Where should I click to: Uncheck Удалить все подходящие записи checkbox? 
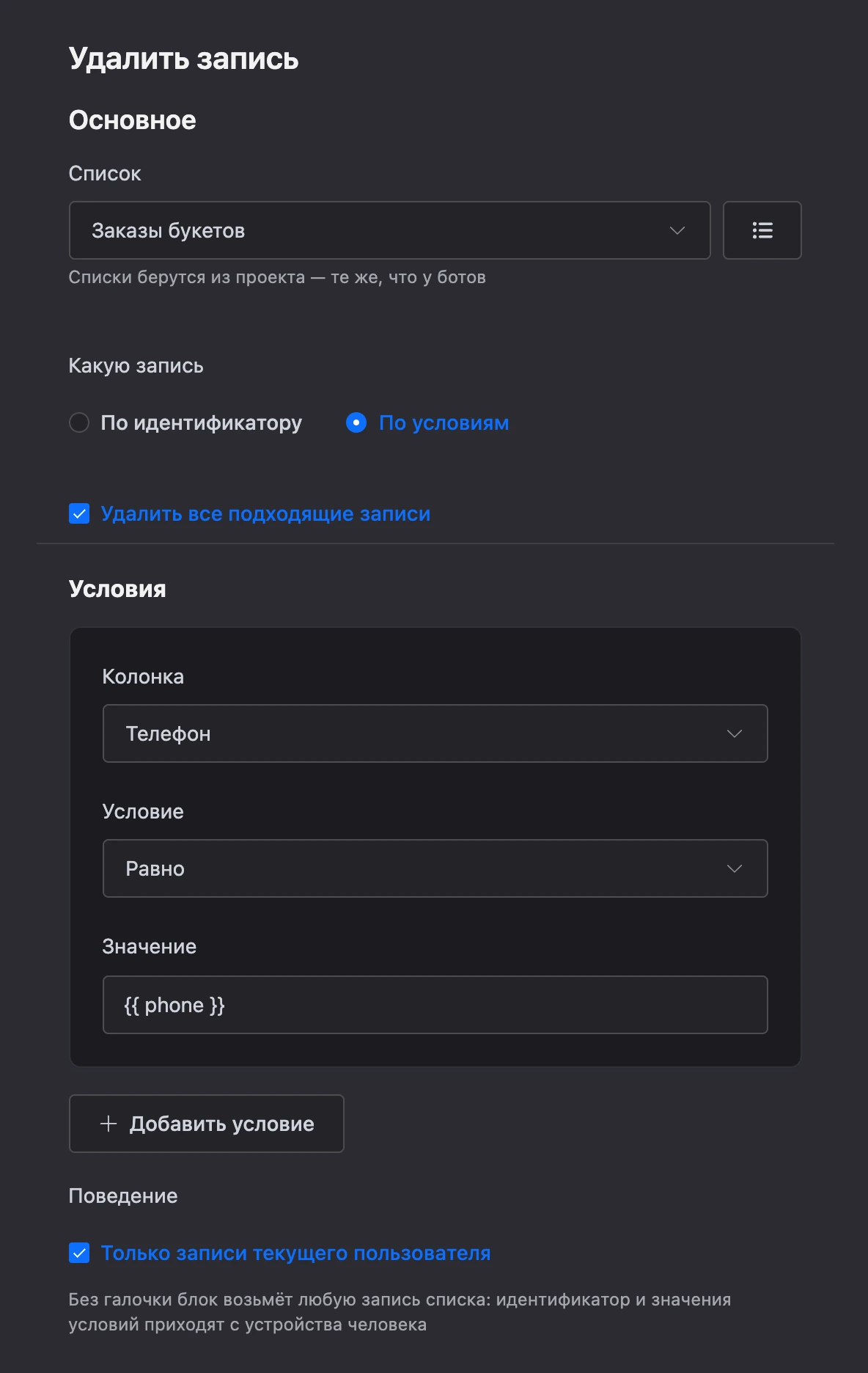(x=79, y=513)
